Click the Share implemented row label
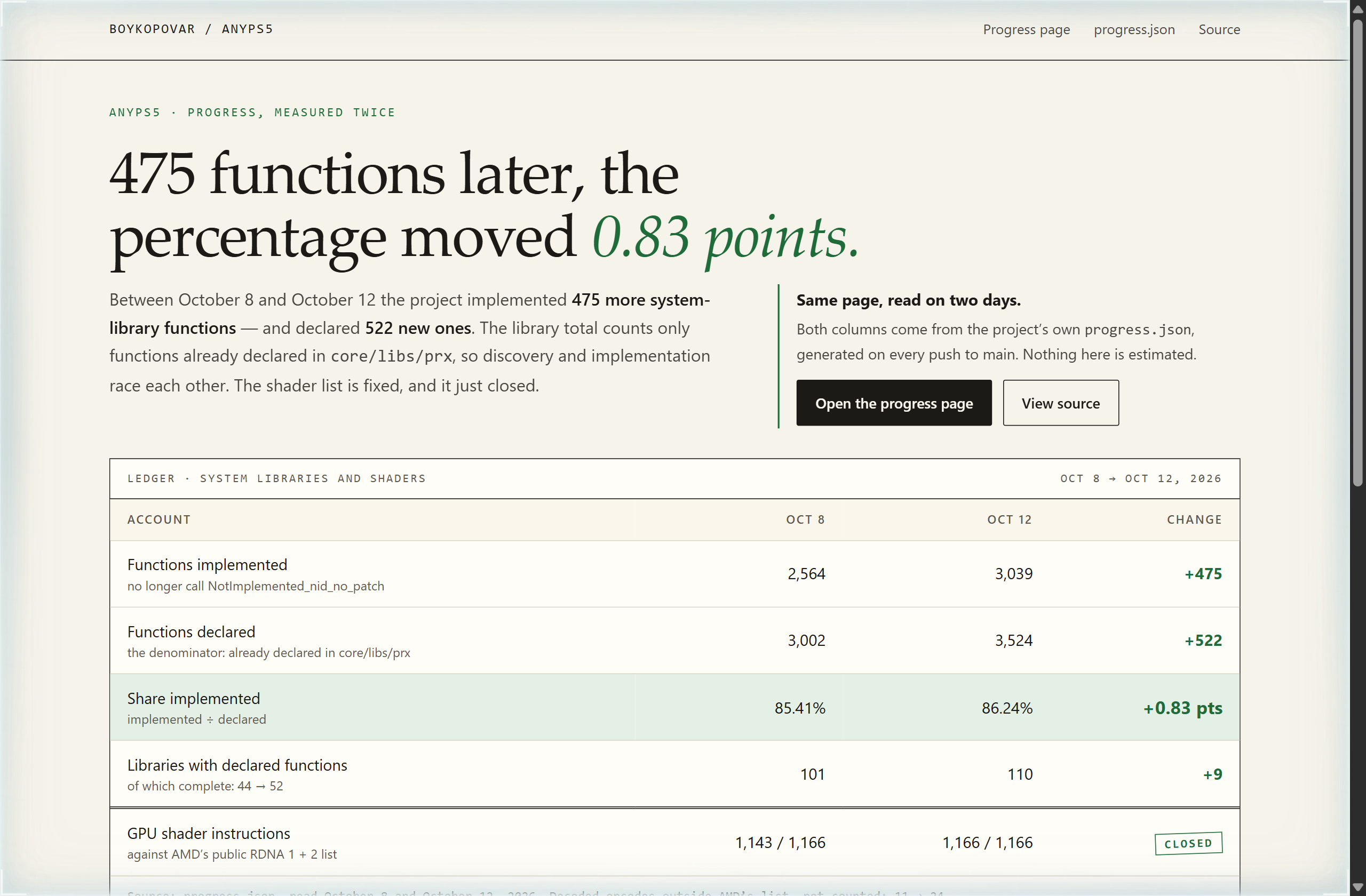This screenshot has height=896, width=1366. (193, 698)
